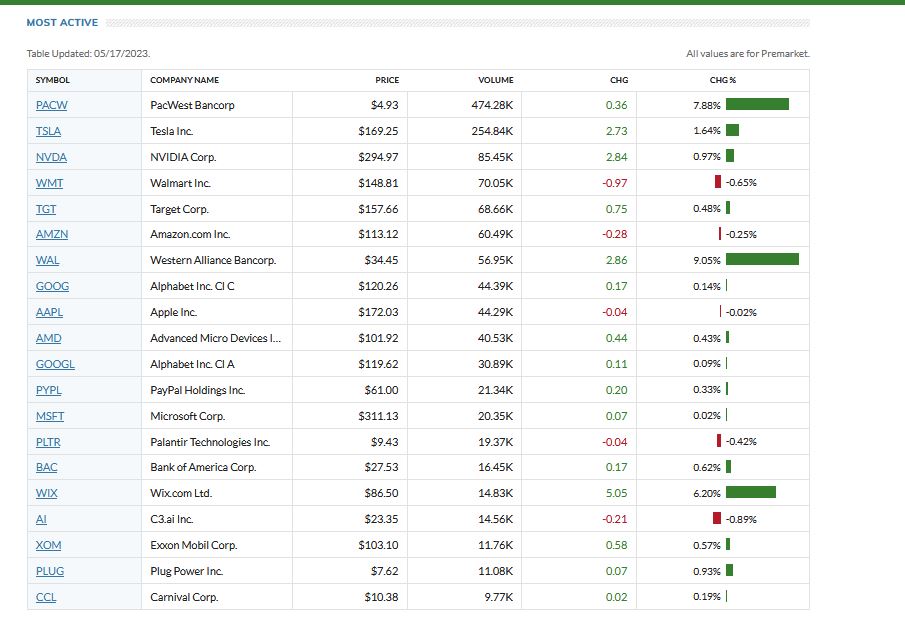Click the COMPANY NAME column header
Viewport: 905px width, 624px height.
tap(184, 80)
